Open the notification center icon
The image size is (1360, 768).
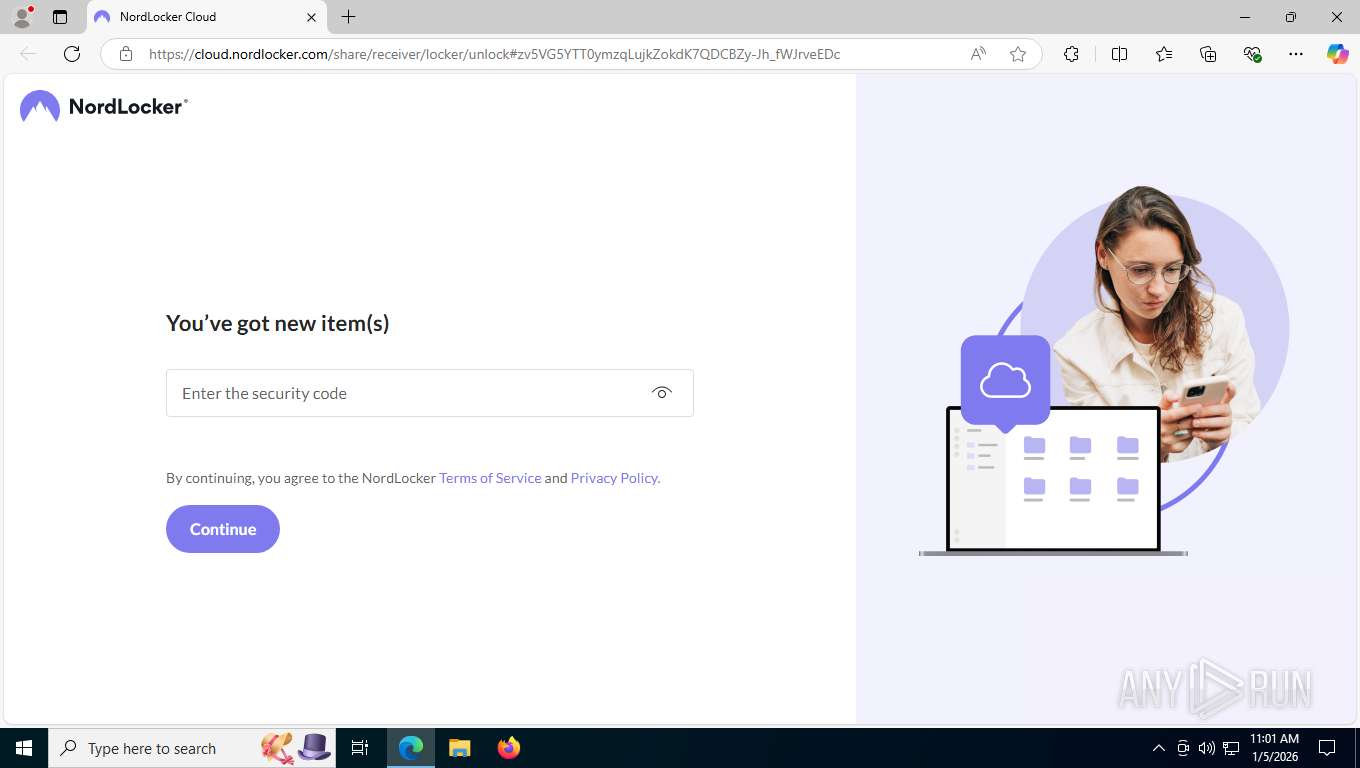pos(1327,748)
